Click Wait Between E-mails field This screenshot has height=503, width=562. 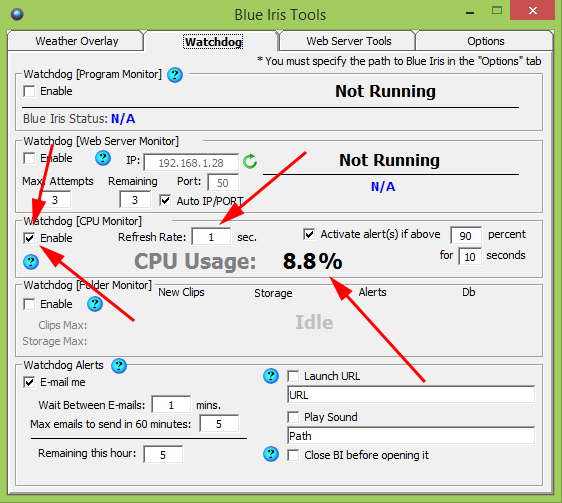click(171, 405)
